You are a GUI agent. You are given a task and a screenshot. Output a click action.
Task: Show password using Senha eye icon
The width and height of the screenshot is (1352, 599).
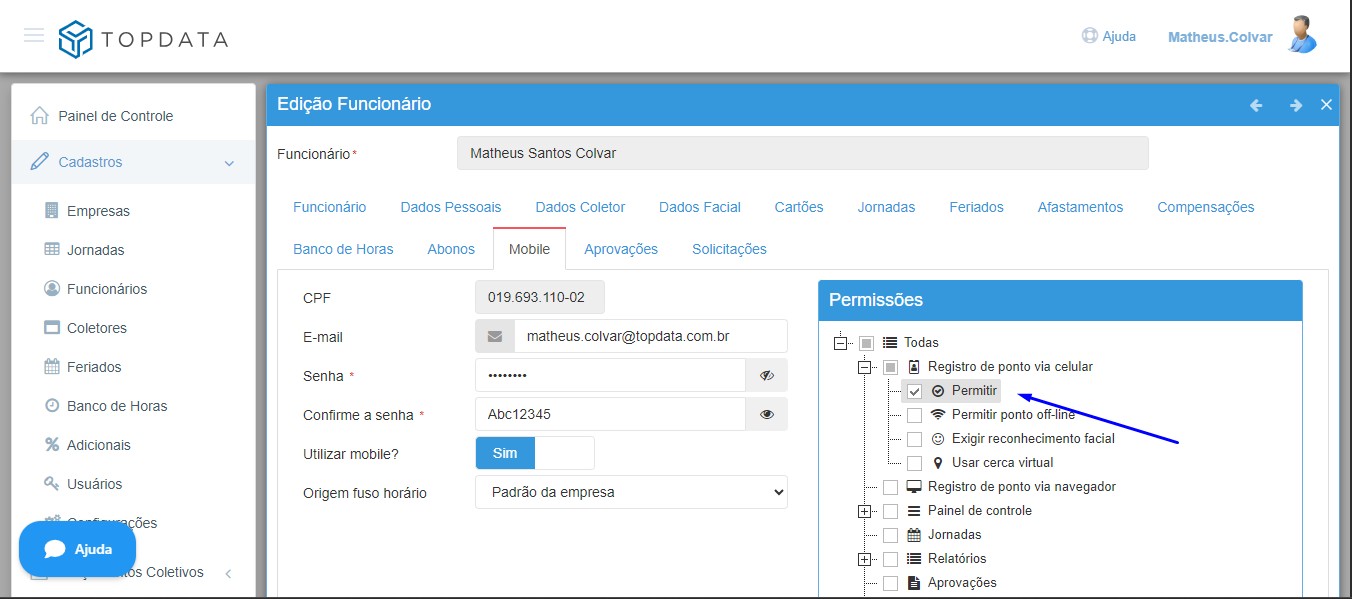(767, 376)
